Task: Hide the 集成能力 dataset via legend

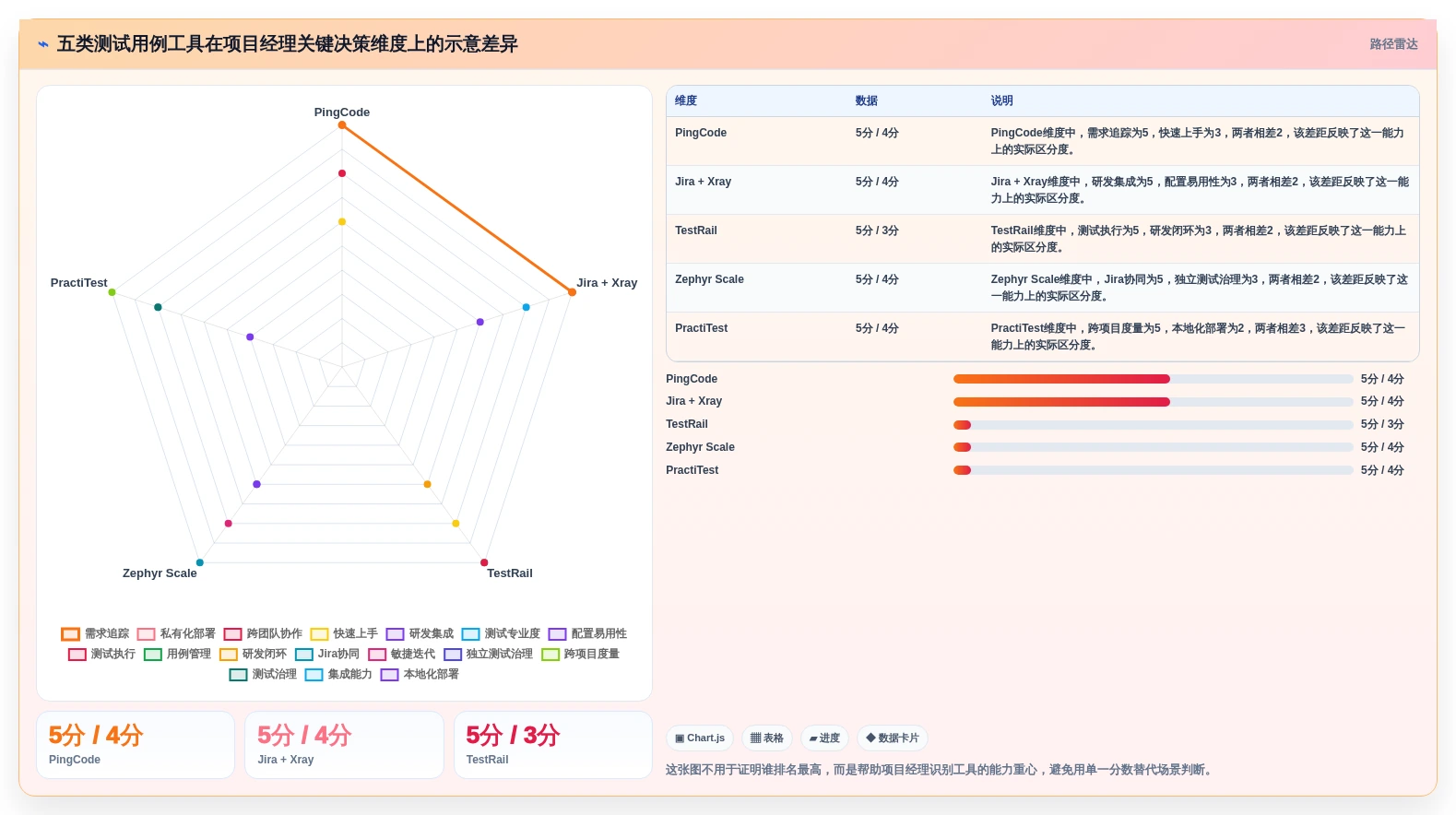Action: [x=338, y=674]
